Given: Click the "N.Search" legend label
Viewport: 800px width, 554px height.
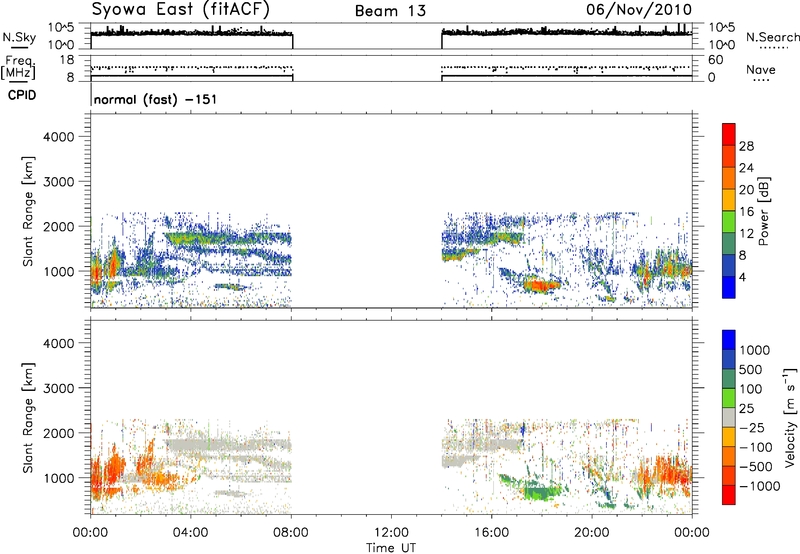Looking at the screenshot, I should click(772, 37).
